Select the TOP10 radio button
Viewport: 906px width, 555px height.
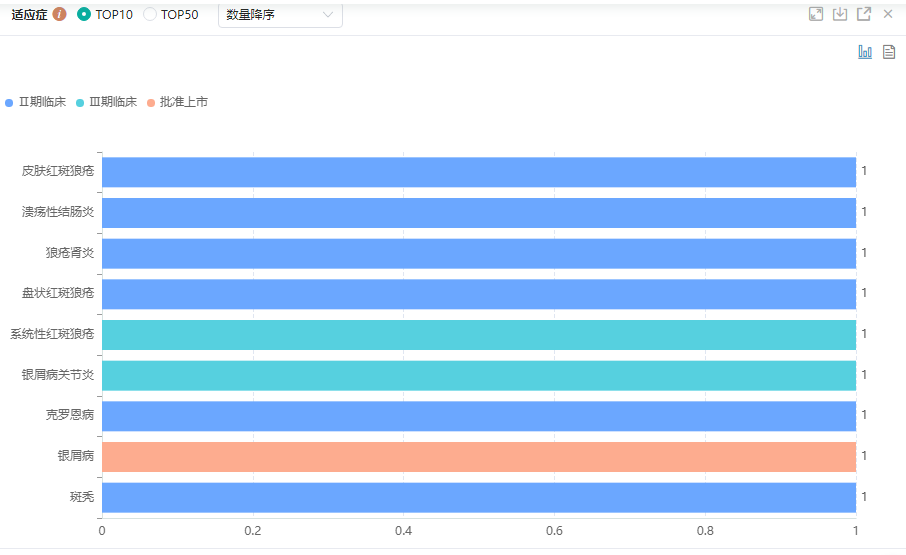tap(84, 15)
